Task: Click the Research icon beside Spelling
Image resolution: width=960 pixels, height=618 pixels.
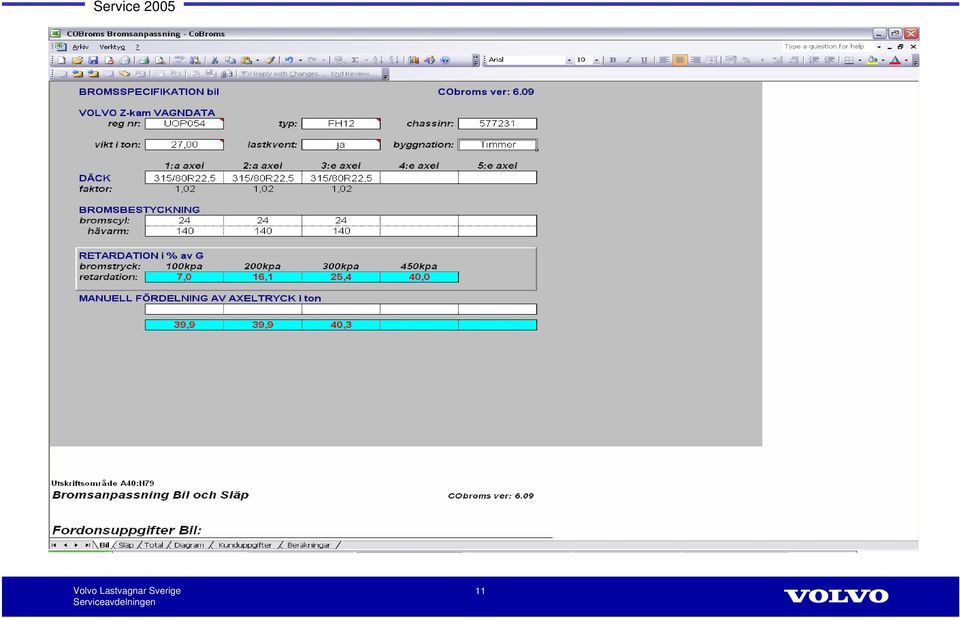Action: click(x=195, y=60)
